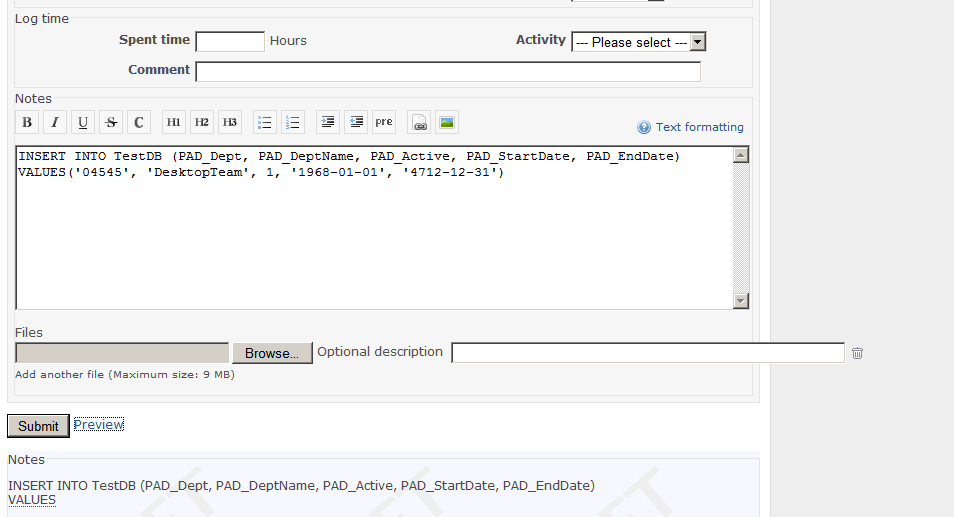
Task: Click the 'Comment' label
Action: (159, 69)
